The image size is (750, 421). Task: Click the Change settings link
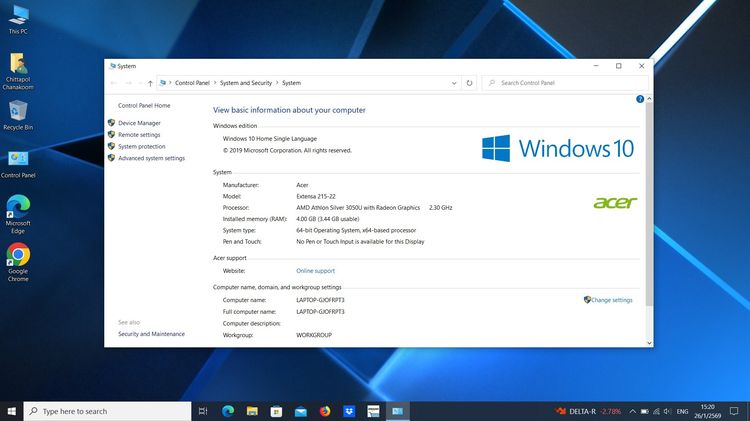[x=611, y=300]
